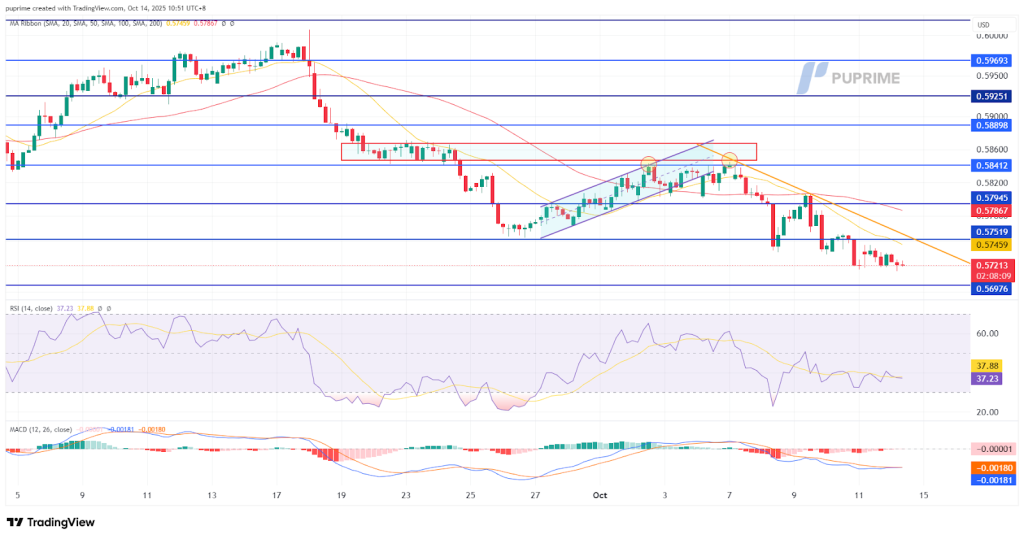Viewport: 1024px width, 539px height.
Task: Click the red rectangle resistance zone
Action: tap(548, 151)
